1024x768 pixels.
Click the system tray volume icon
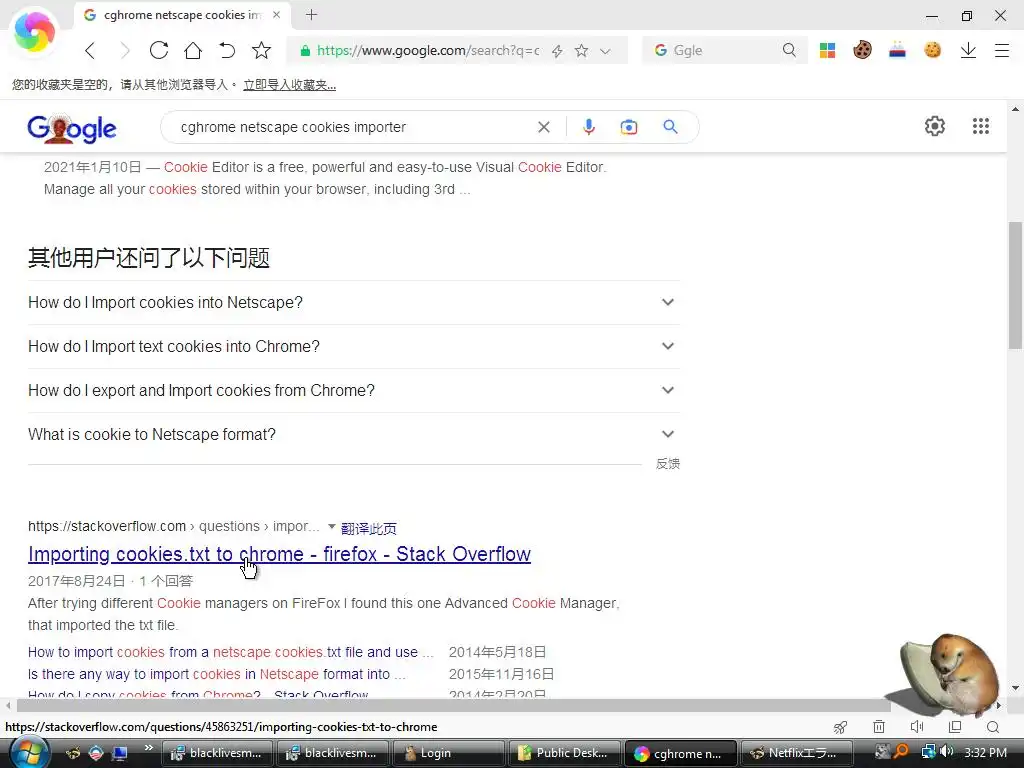point(947,752)
